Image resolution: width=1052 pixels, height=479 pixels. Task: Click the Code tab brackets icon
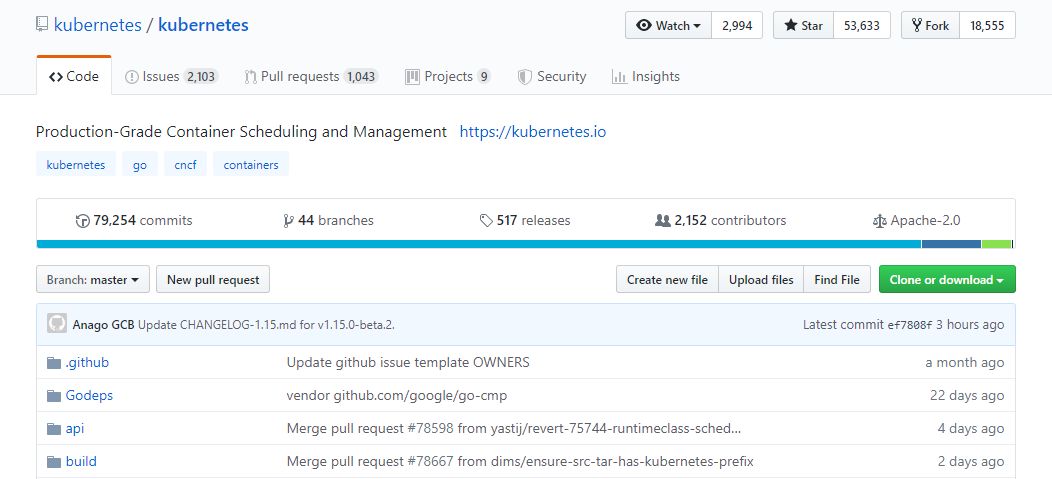56,76
